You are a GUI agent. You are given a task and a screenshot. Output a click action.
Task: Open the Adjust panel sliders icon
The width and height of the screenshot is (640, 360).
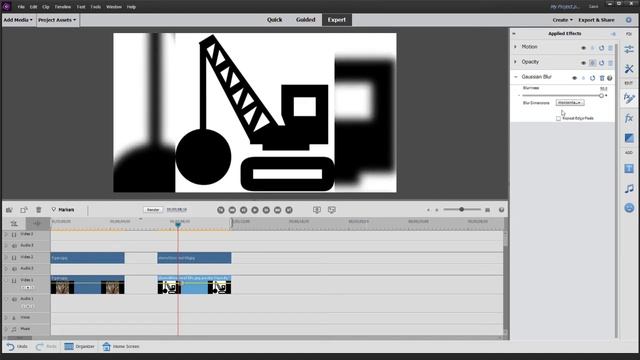[629, 49]
